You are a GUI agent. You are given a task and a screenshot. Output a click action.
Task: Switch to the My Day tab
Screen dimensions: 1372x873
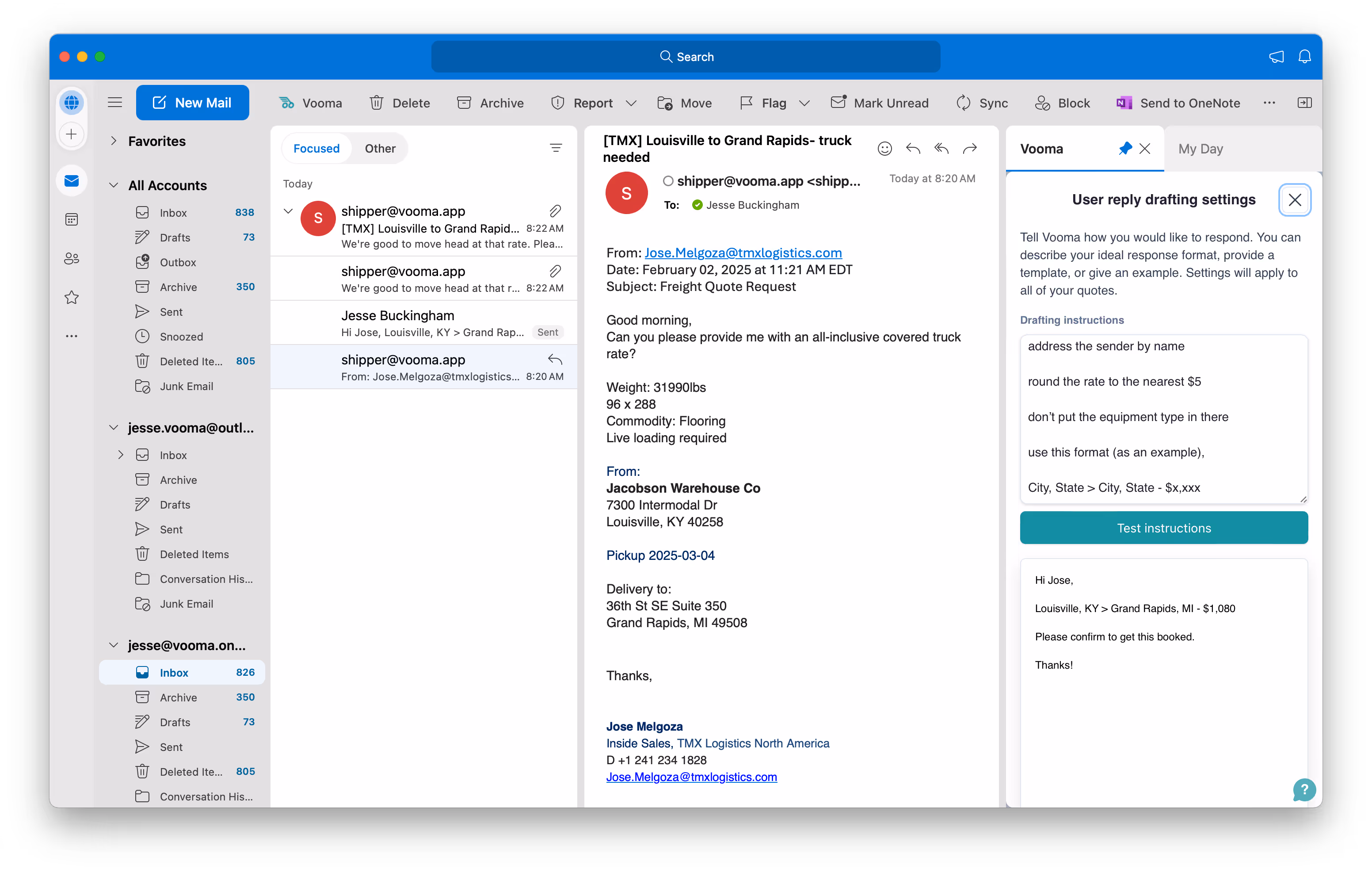click(x=1200, y=149)
